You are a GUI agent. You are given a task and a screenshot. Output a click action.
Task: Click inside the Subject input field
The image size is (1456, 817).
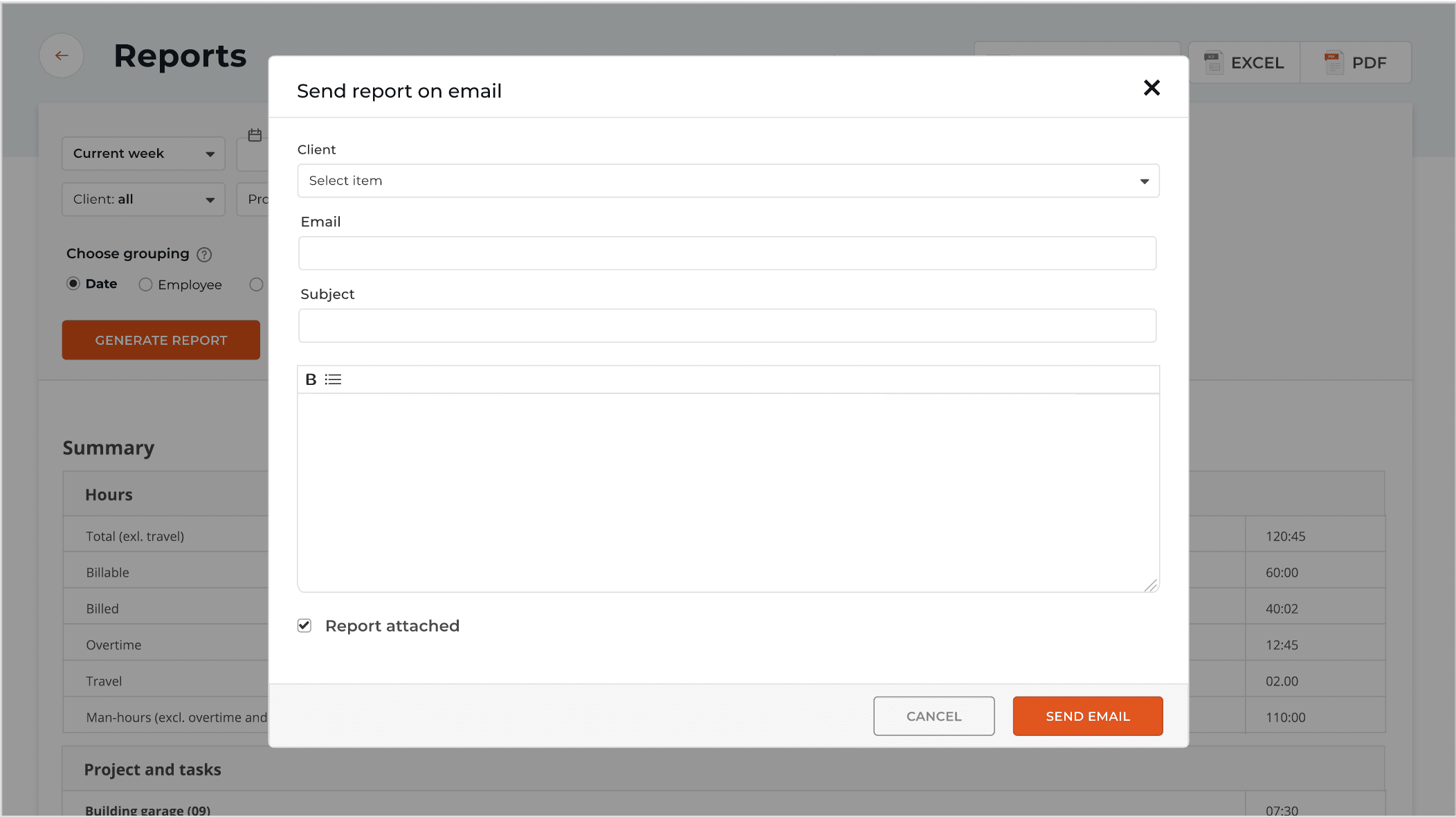[x=727, y=325]
